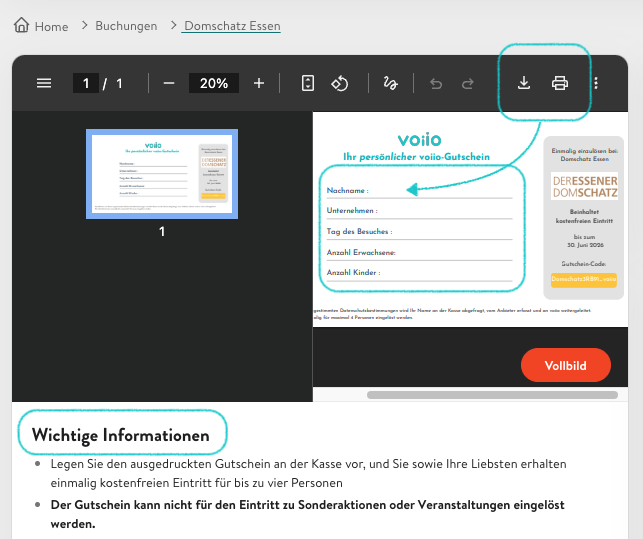Zoom out with the minus button

click(169, 83)
